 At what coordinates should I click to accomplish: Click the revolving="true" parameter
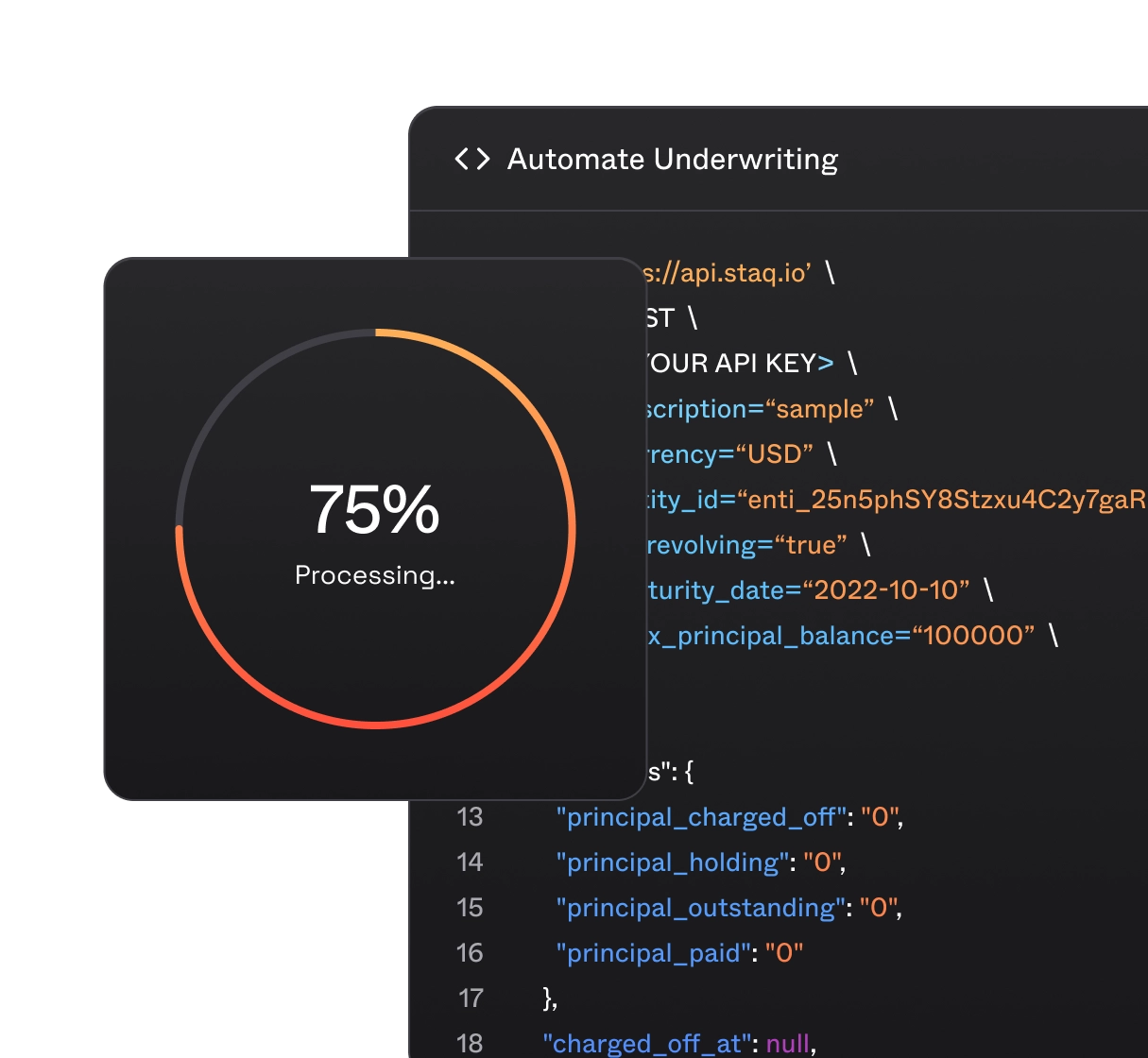point(746,545)
